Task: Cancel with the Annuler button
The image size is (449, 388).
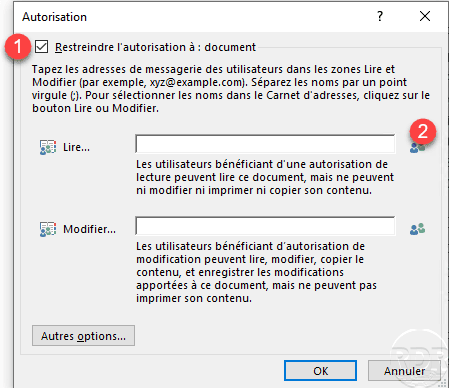Action: tap(404, 370)
